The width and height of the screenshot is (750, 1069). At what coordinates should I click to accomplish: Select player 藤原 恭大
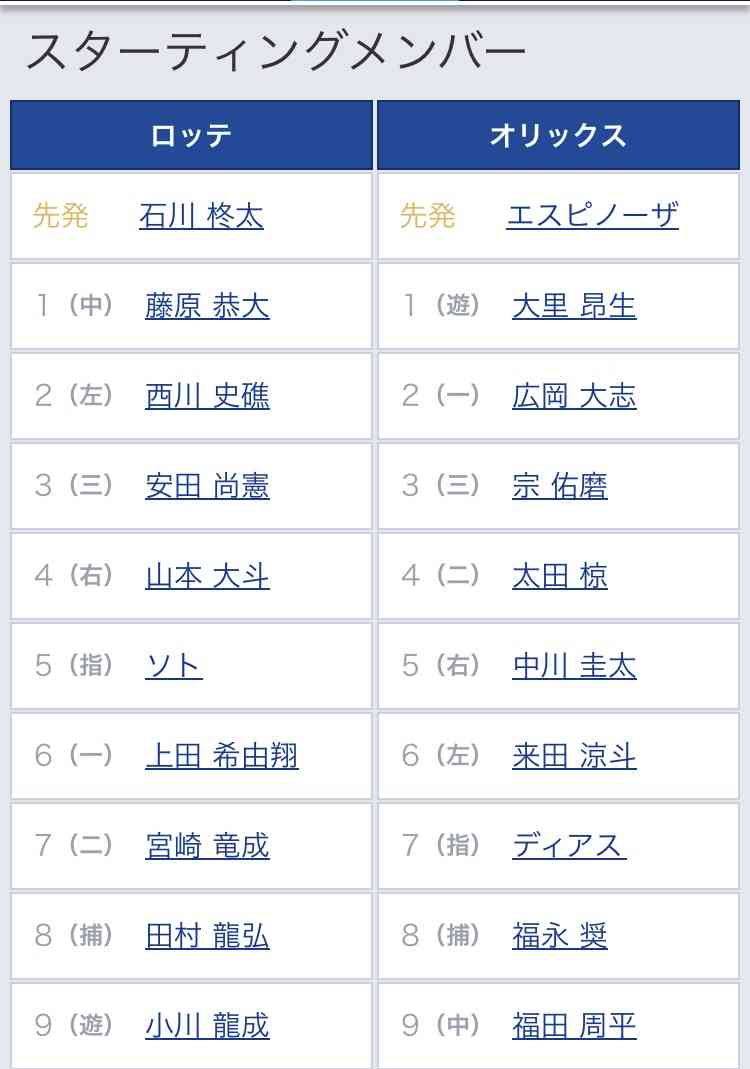pyautogui.click(x=207, y=305)
